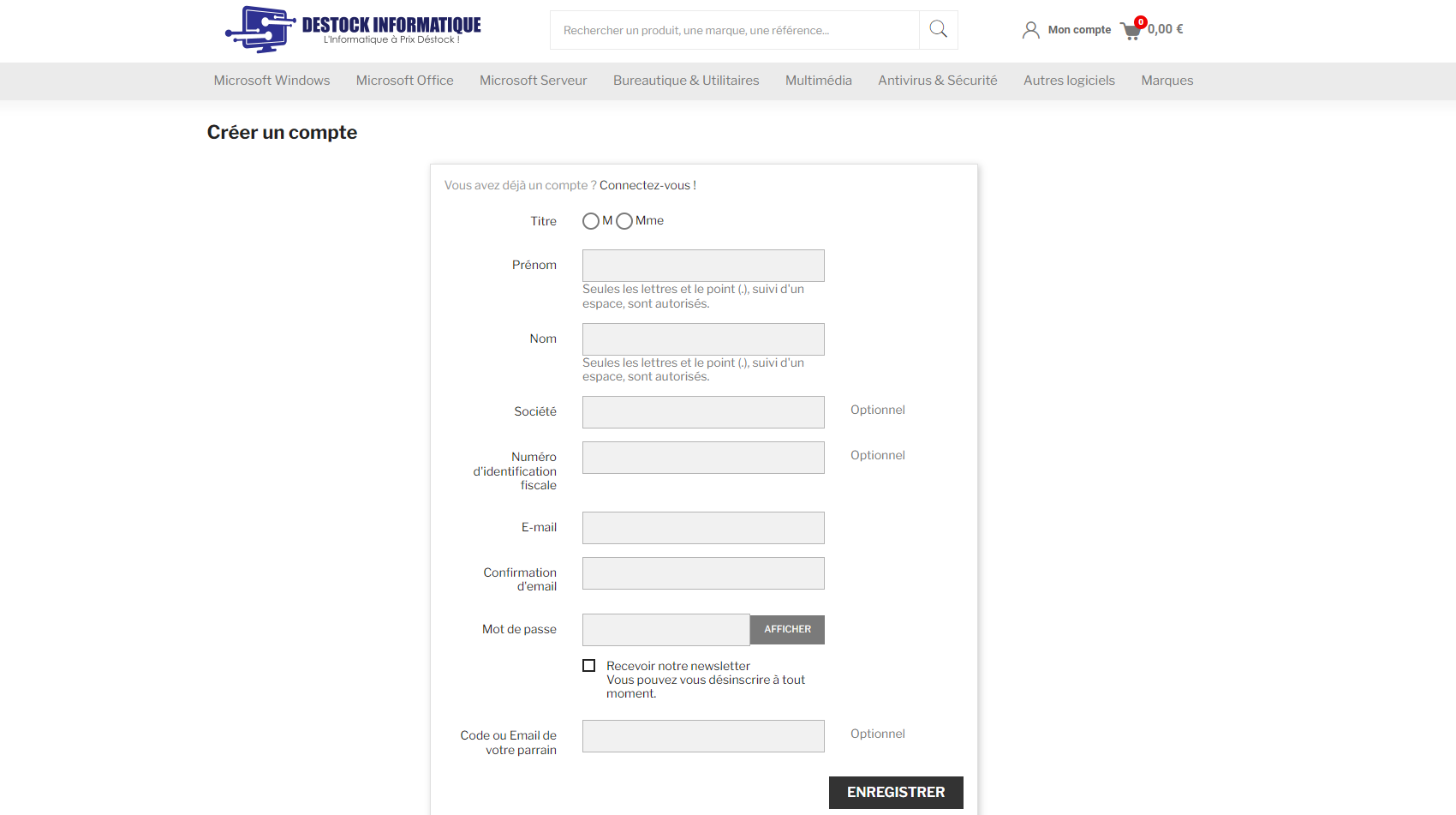The image size is (1456, 815).
Task: Click into the Prénom input field
Action: click(703, 266)
